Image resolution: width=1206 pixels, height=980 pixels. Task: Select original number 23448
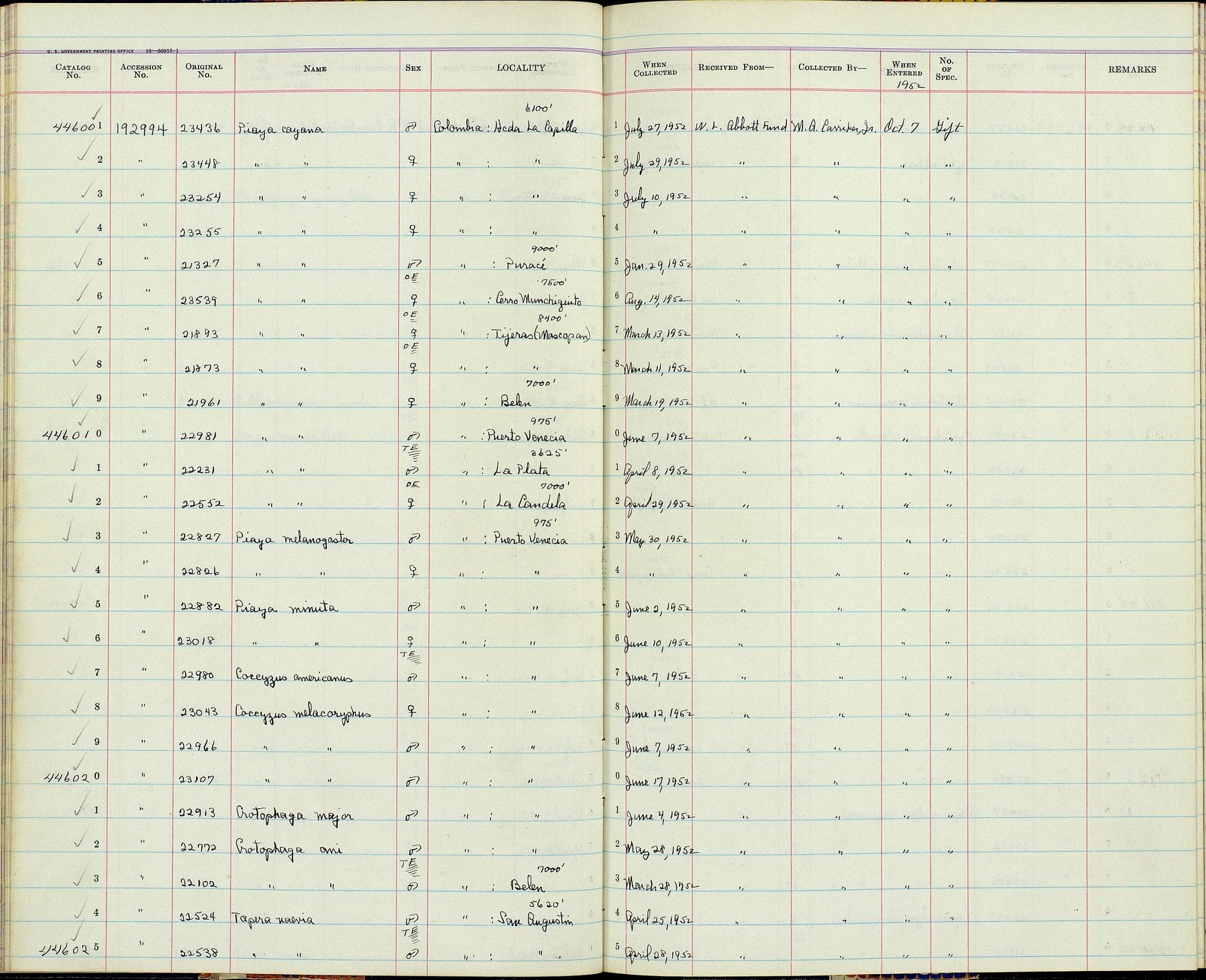201,163
